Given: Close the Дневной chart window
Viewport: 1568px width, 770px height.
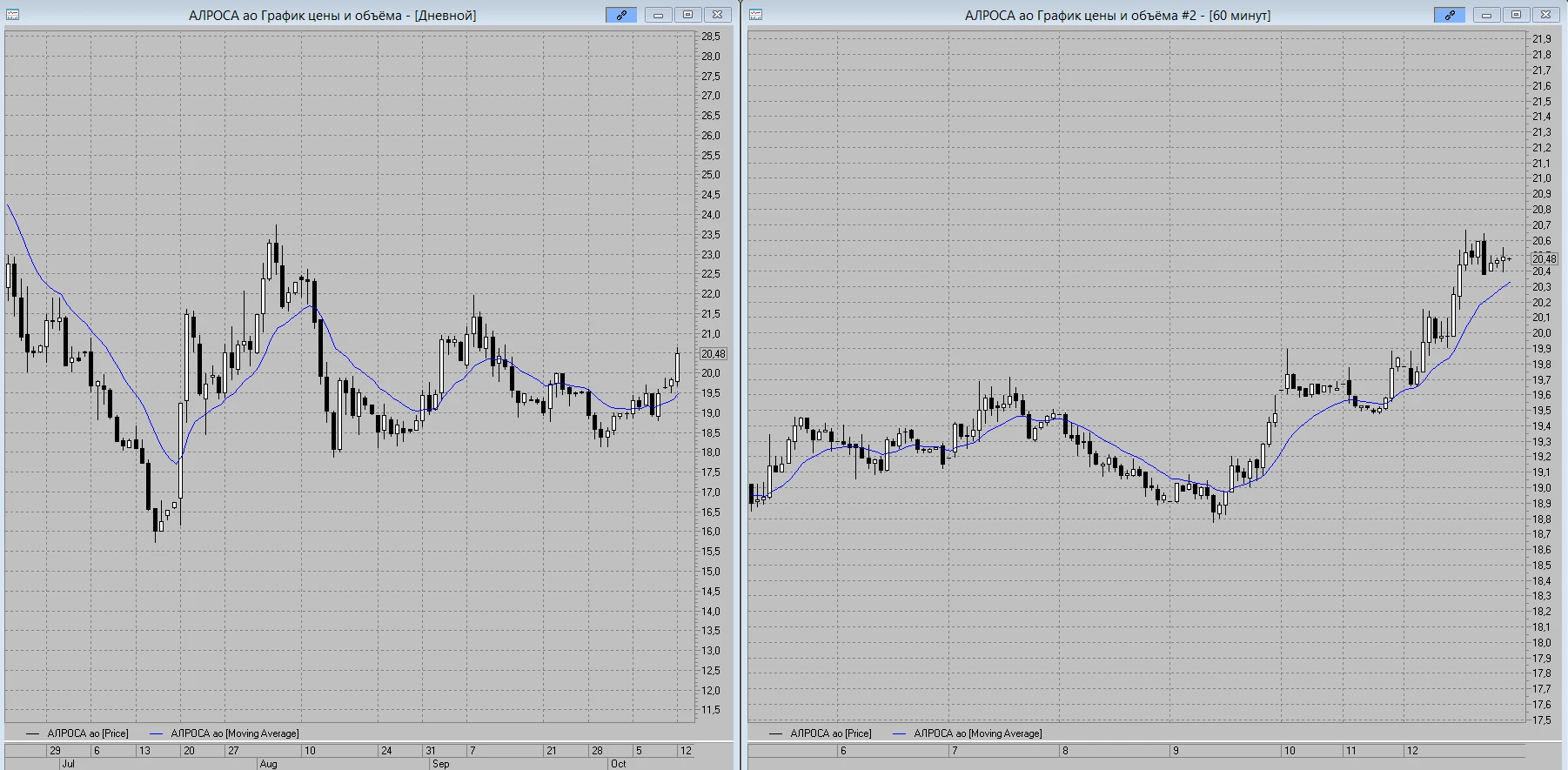Looking at the screenshot, I should (x=717, y=15).
